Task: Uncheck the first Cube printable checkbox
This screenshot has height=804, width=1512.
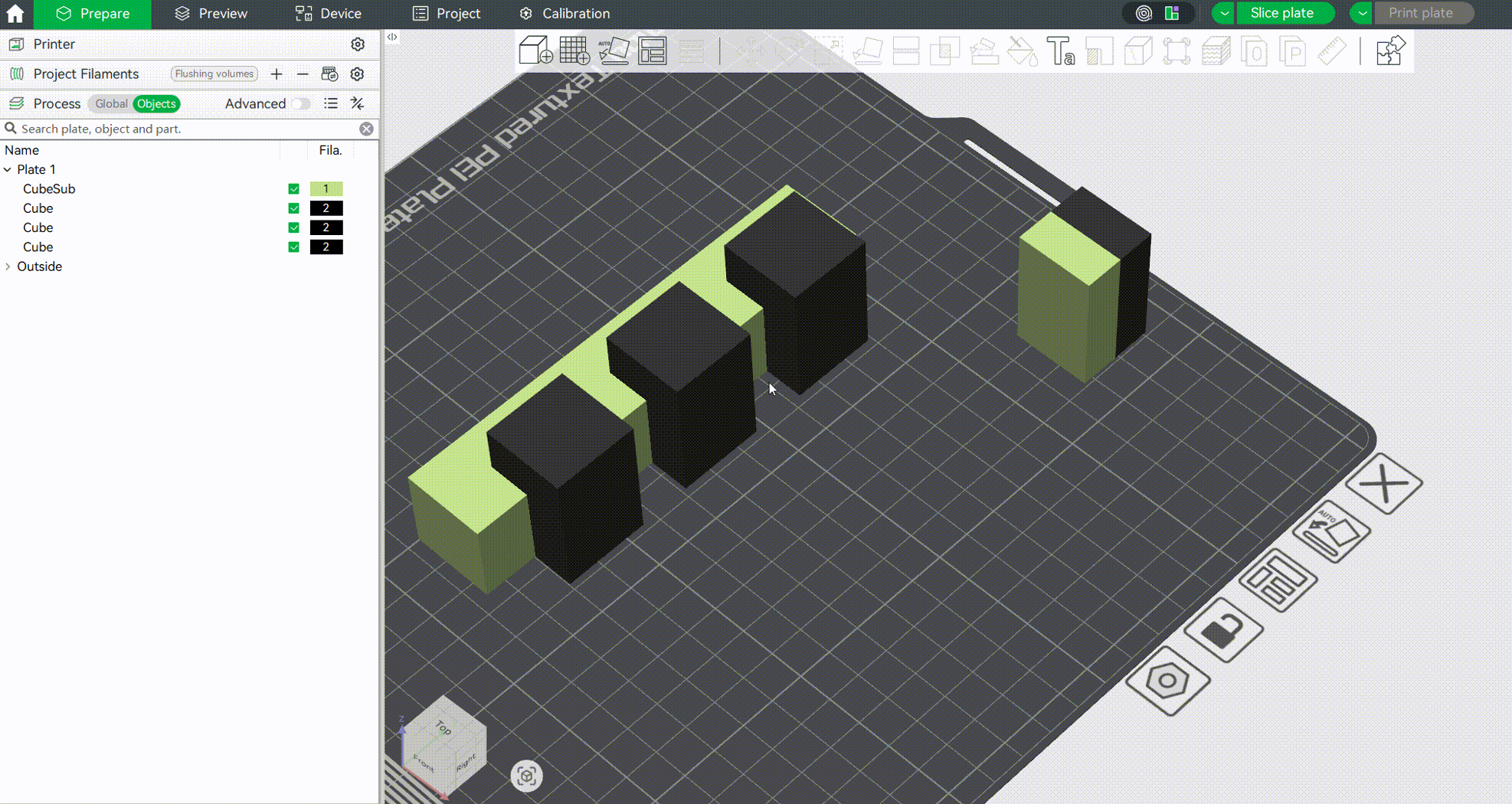Action: tap(293, 208)
